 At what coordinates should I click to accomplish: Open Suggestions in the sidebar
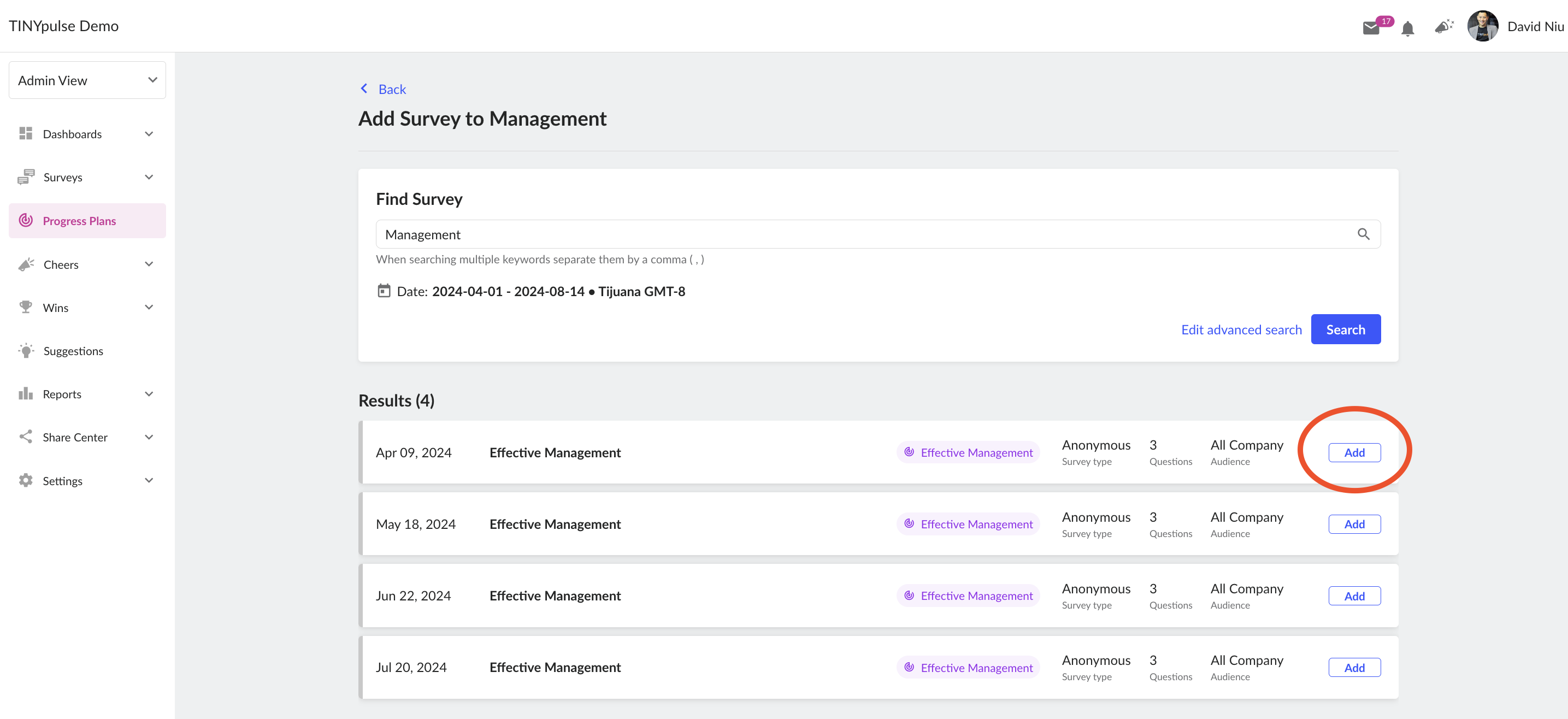coord(87,351)
